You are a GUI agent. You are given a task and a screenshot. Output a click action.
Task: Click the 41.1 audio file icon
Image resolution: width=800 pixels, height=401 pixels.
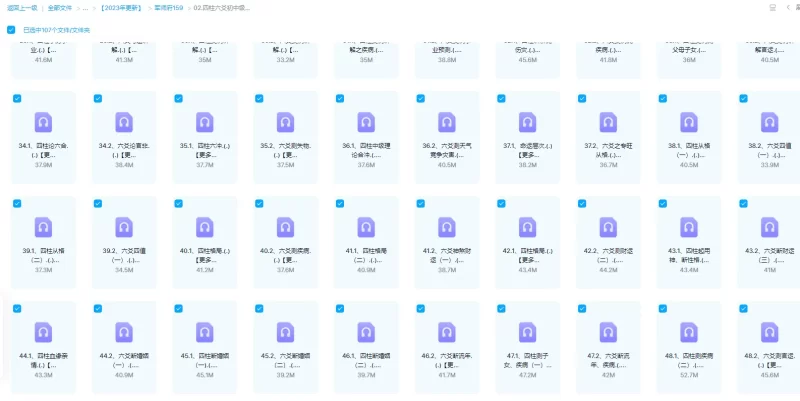coord(366,226)
